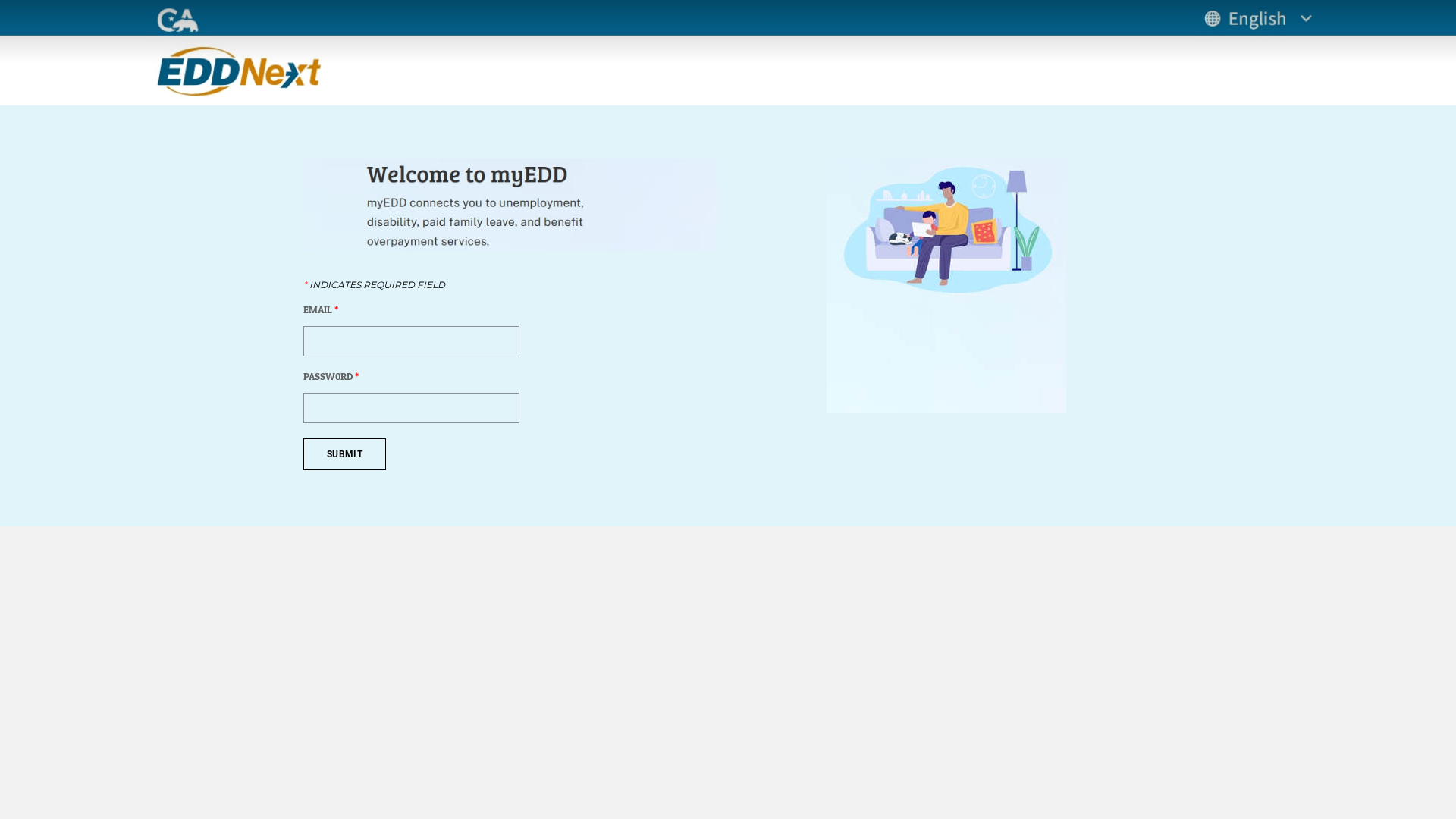Viewport: 1456px width, 819px height.
Task: Click the CA.gov bear logo
Action: coord(177,20)
